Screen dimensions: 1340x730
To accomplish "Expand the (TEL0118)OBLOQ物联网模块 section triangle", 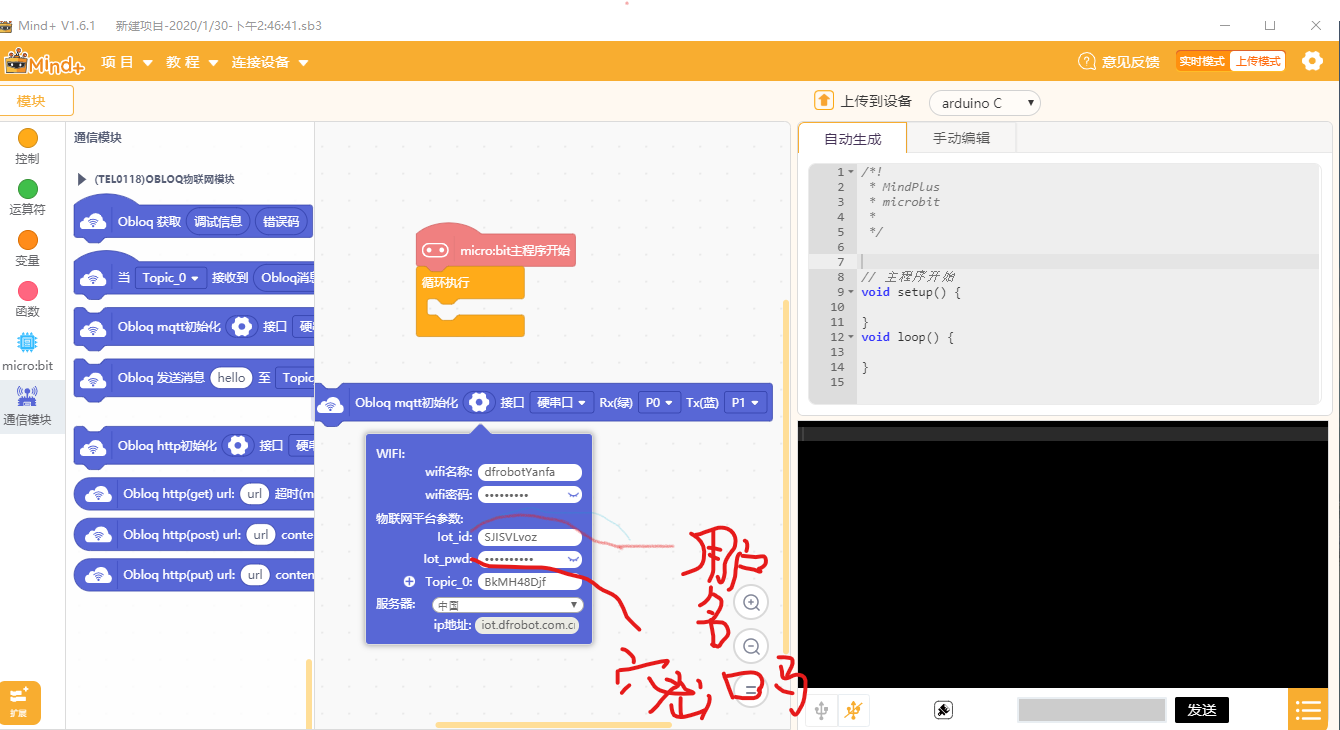I will coord(82,179).
